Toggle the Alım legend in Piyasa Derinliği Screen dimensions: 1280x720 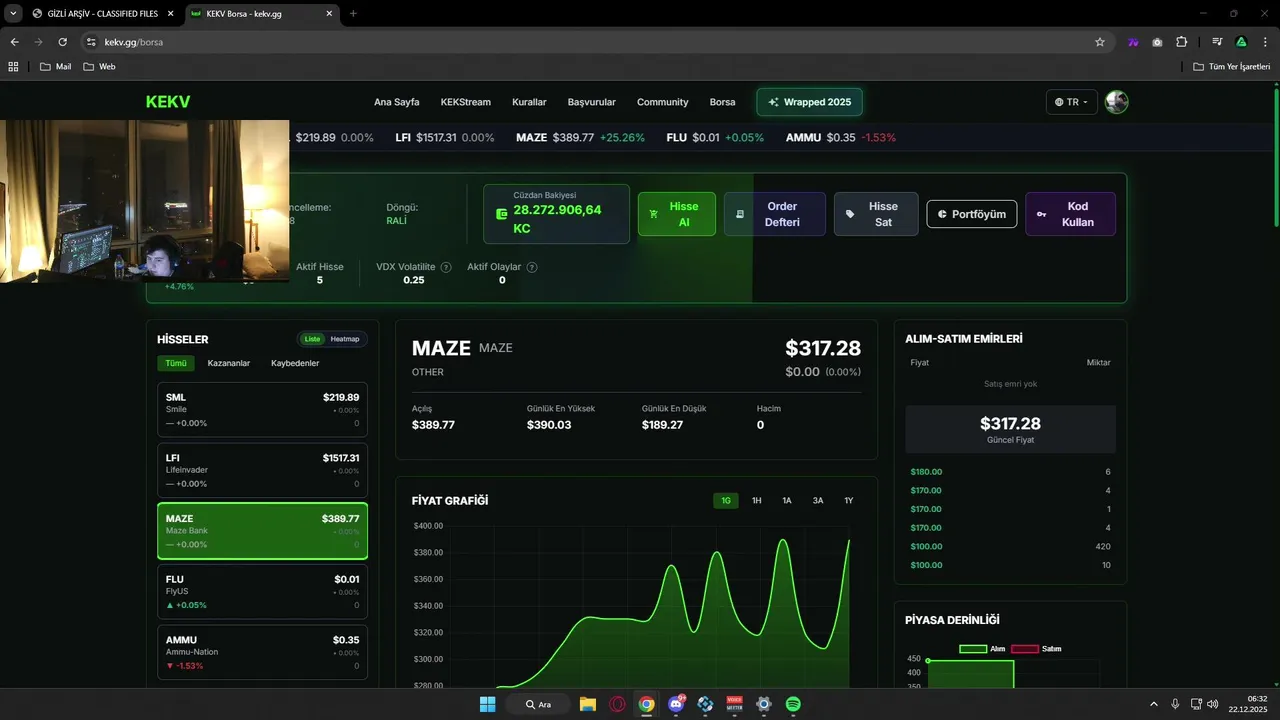[982, 649]
